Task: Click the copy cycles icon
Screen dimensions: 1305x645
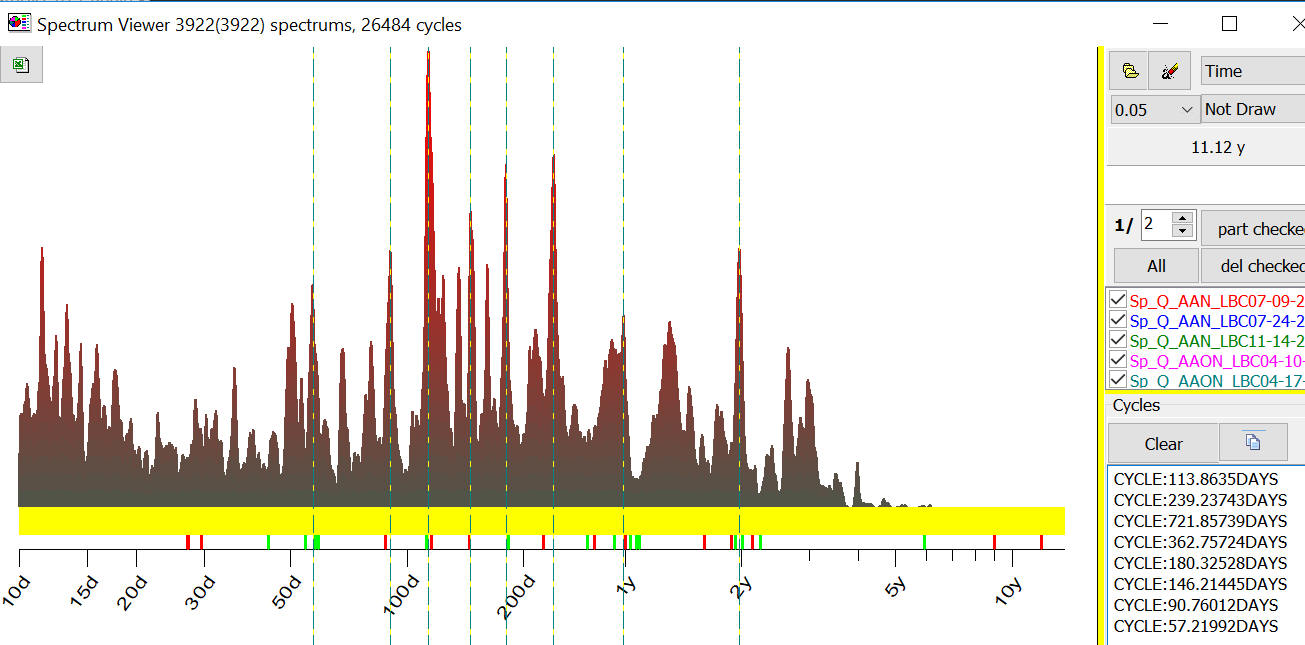Action: click(x=1252, y=442)
